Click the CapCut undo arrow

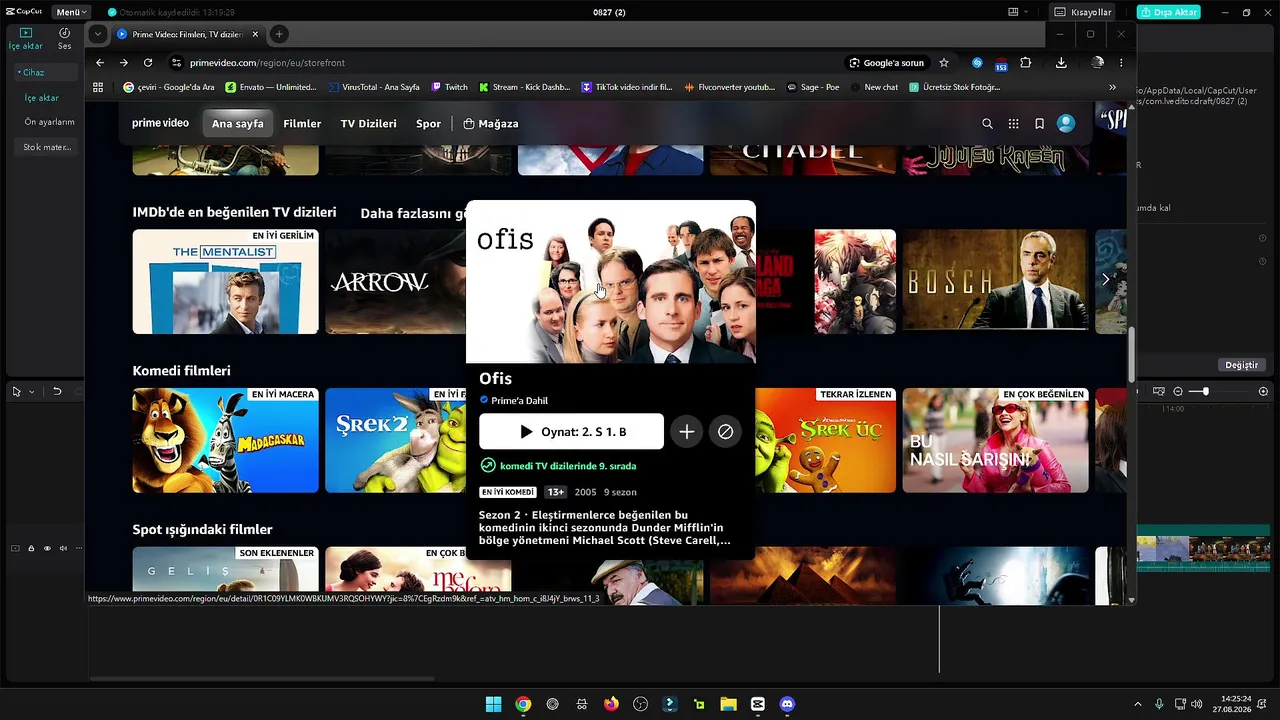pos(57,391)
